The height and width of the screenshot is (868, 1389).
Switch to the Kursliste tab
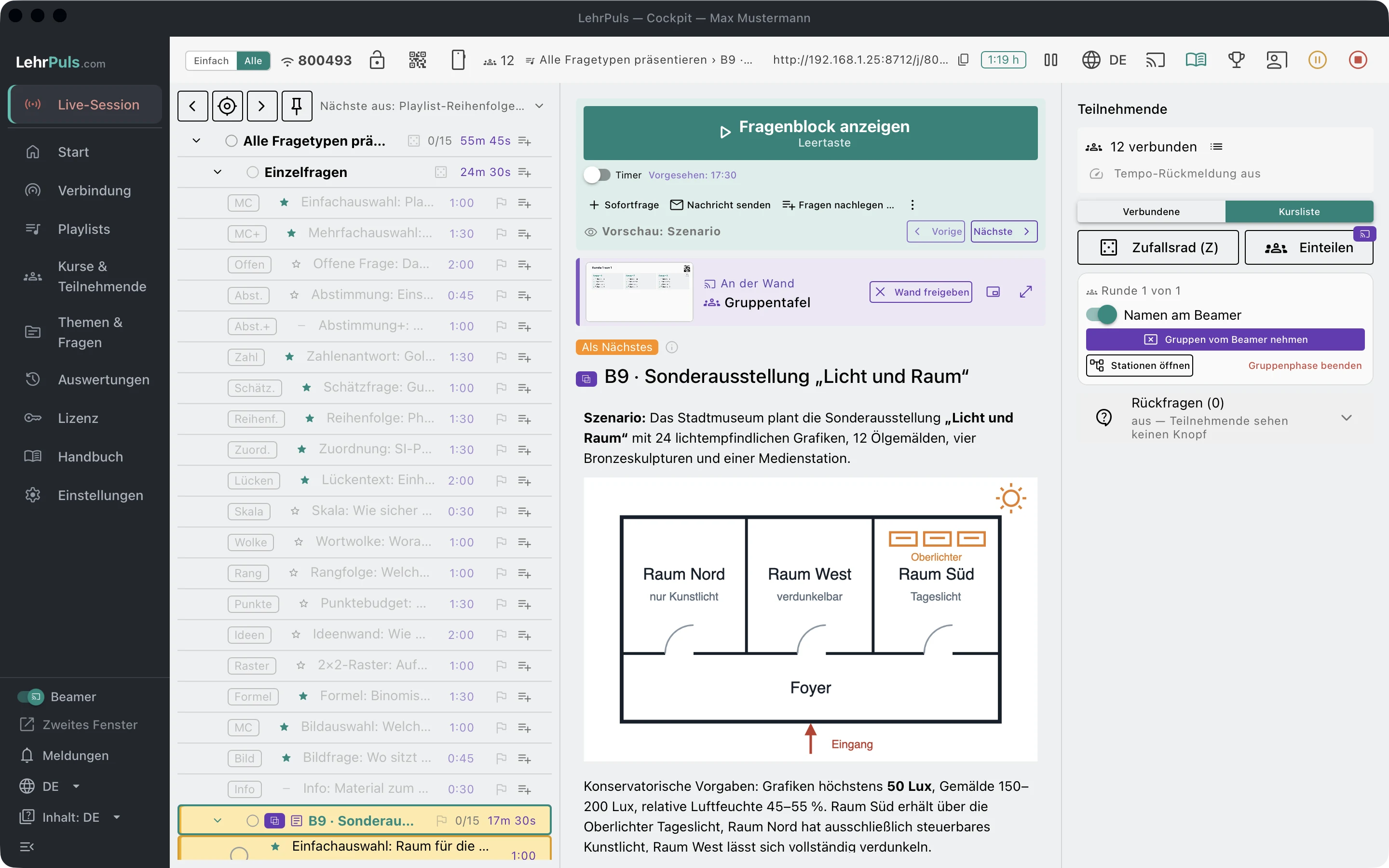1299,211
